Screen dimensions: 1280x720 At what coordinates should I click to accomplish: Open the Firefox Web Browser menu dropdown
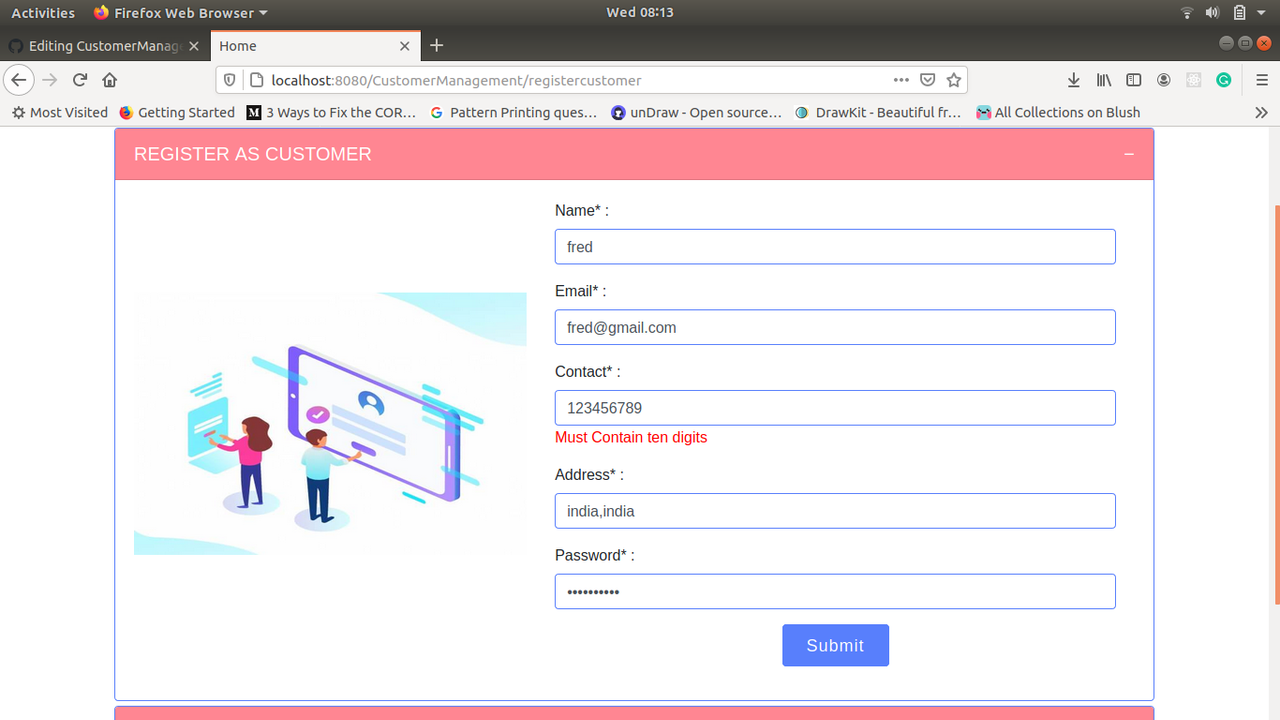pos(180,13)
